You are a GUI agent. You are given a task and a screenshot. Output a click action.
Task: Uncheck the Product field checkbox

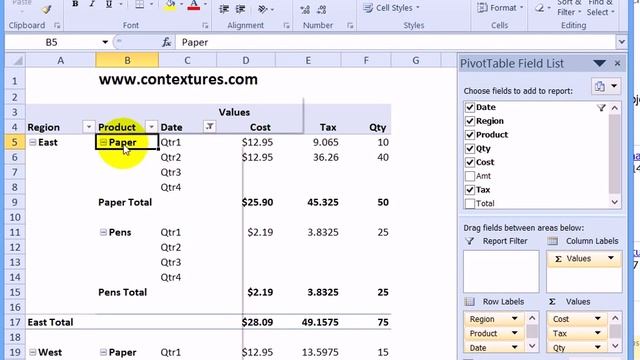pos(470,135)
